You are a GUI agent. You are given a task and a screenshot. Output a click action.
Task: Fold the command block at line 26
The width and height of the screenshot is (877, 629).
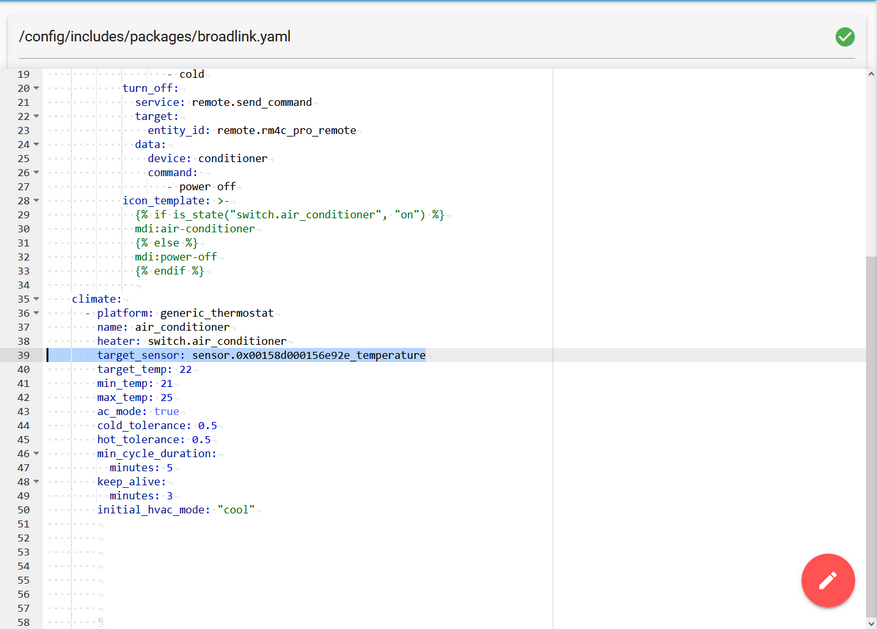(x=36, y=172)
